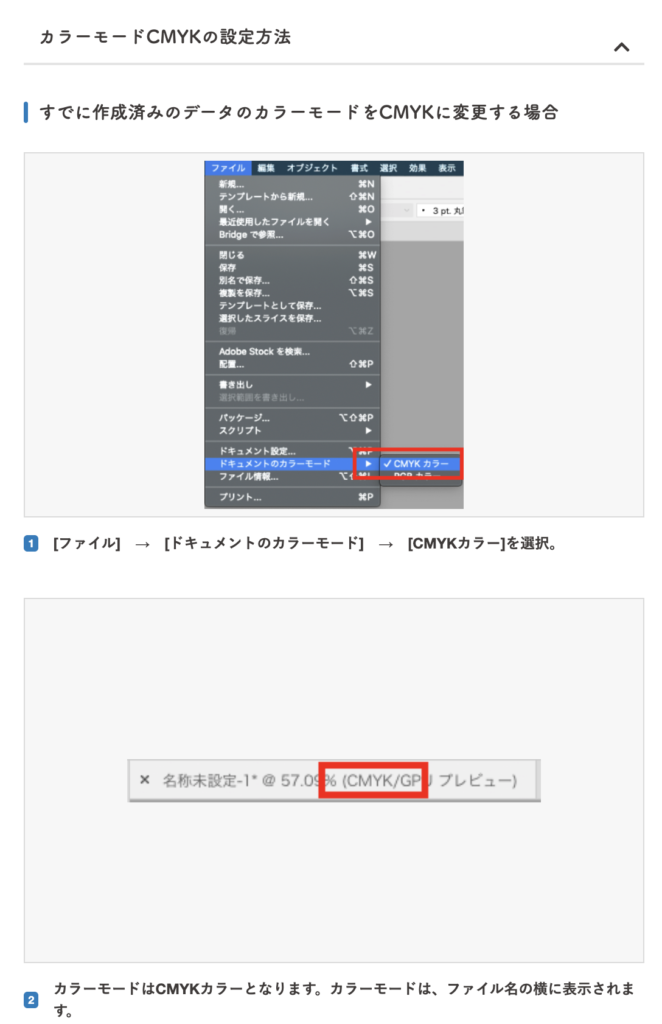Click Adobe Stock を検索... entry
Image resolution: width=662 pixels, height=1024 pixels.
pos(264,352)
